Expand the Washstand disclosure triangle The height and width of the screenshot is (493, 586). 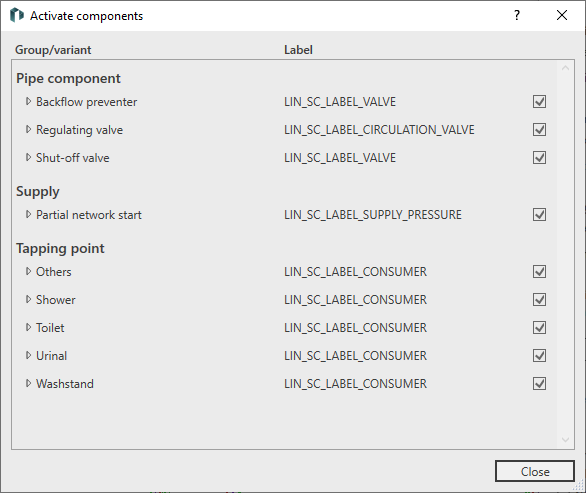click(x=28, y=383)
